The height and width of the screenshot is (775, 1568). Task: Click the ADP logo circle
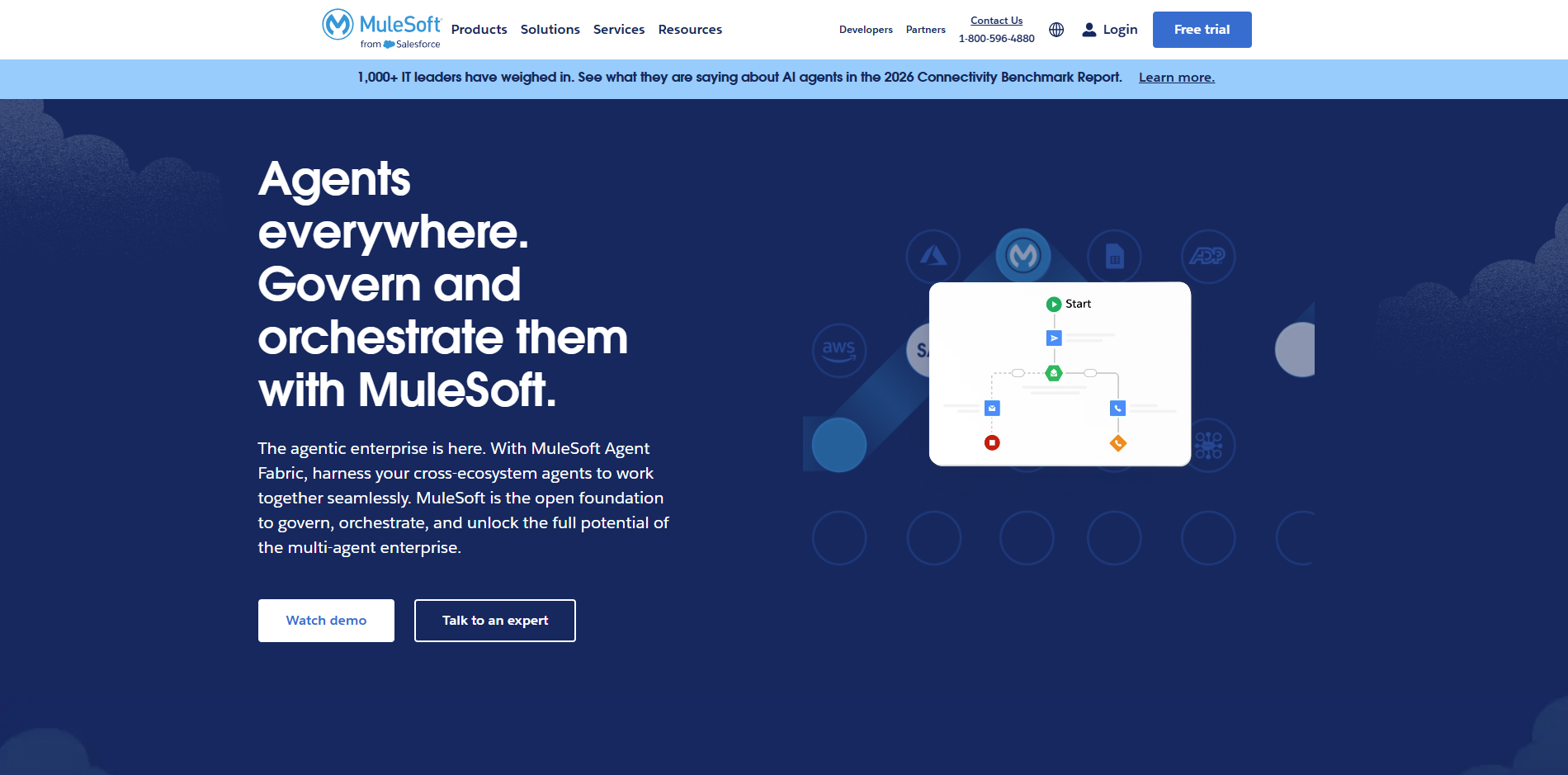1207,257
